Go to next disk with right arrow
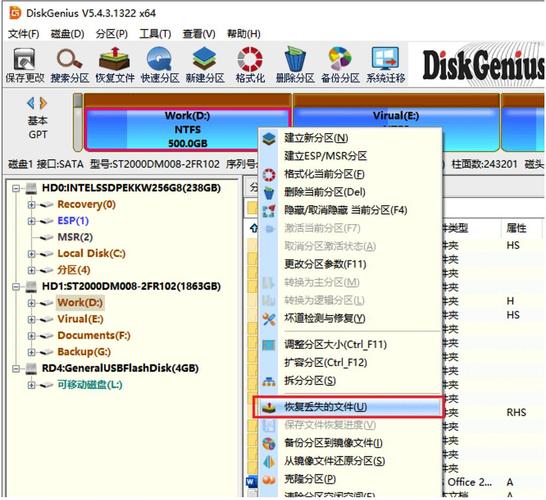 [44, 103]
